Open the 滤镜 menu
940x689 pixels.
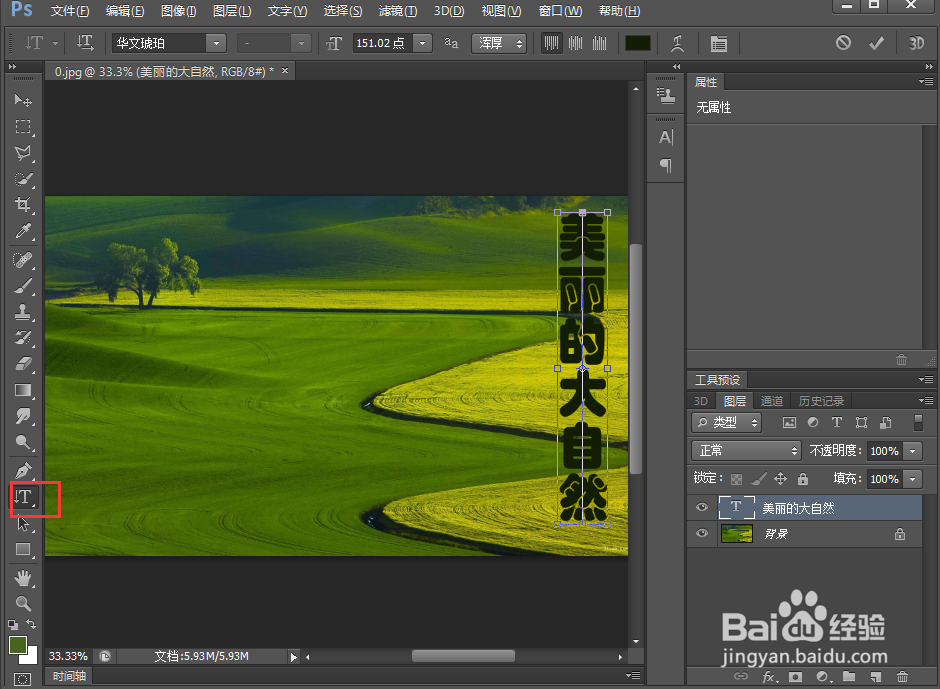(x=398, y=11)
